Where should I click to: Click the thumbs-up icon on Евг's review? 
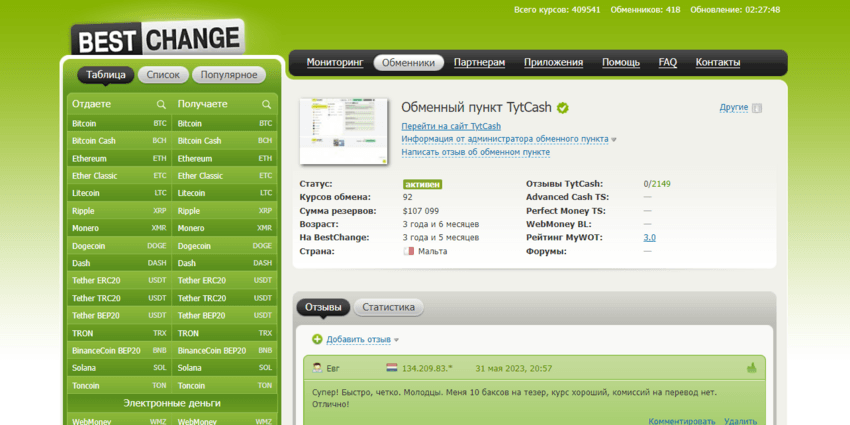click(x=752, y=368)
